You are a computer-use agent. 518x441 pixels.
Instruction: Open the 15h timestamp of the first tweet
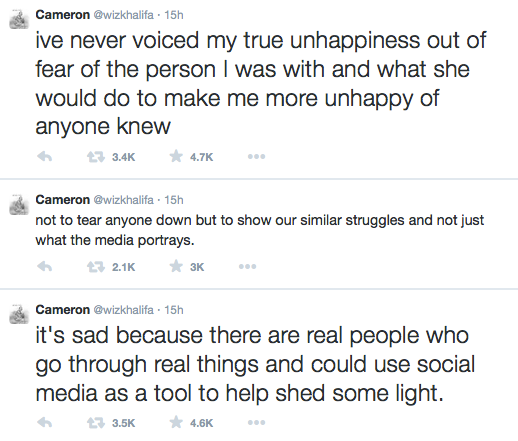(174, 15)
